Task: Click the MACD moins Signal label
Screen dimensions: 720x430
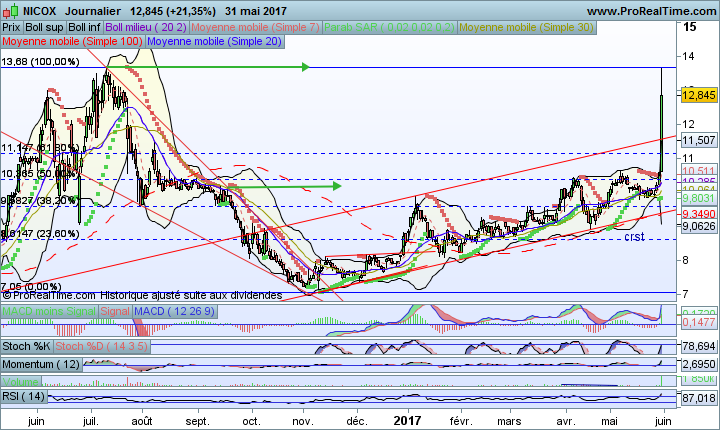Action: (49, 311)
